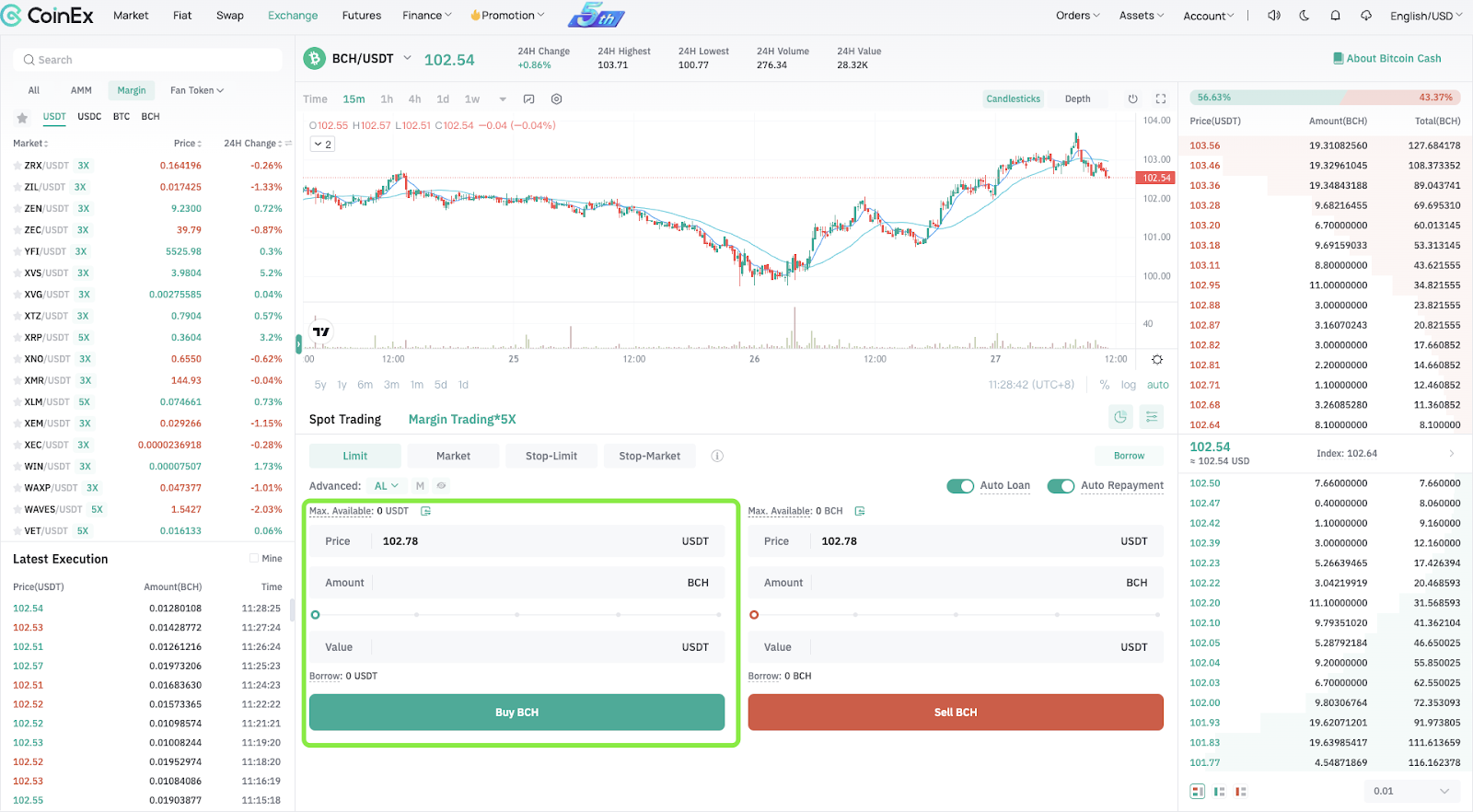Viewport: 1473px width, 812px height.
Task: Favorite ZRX/USDT with star icon
Action: (17, 166)
